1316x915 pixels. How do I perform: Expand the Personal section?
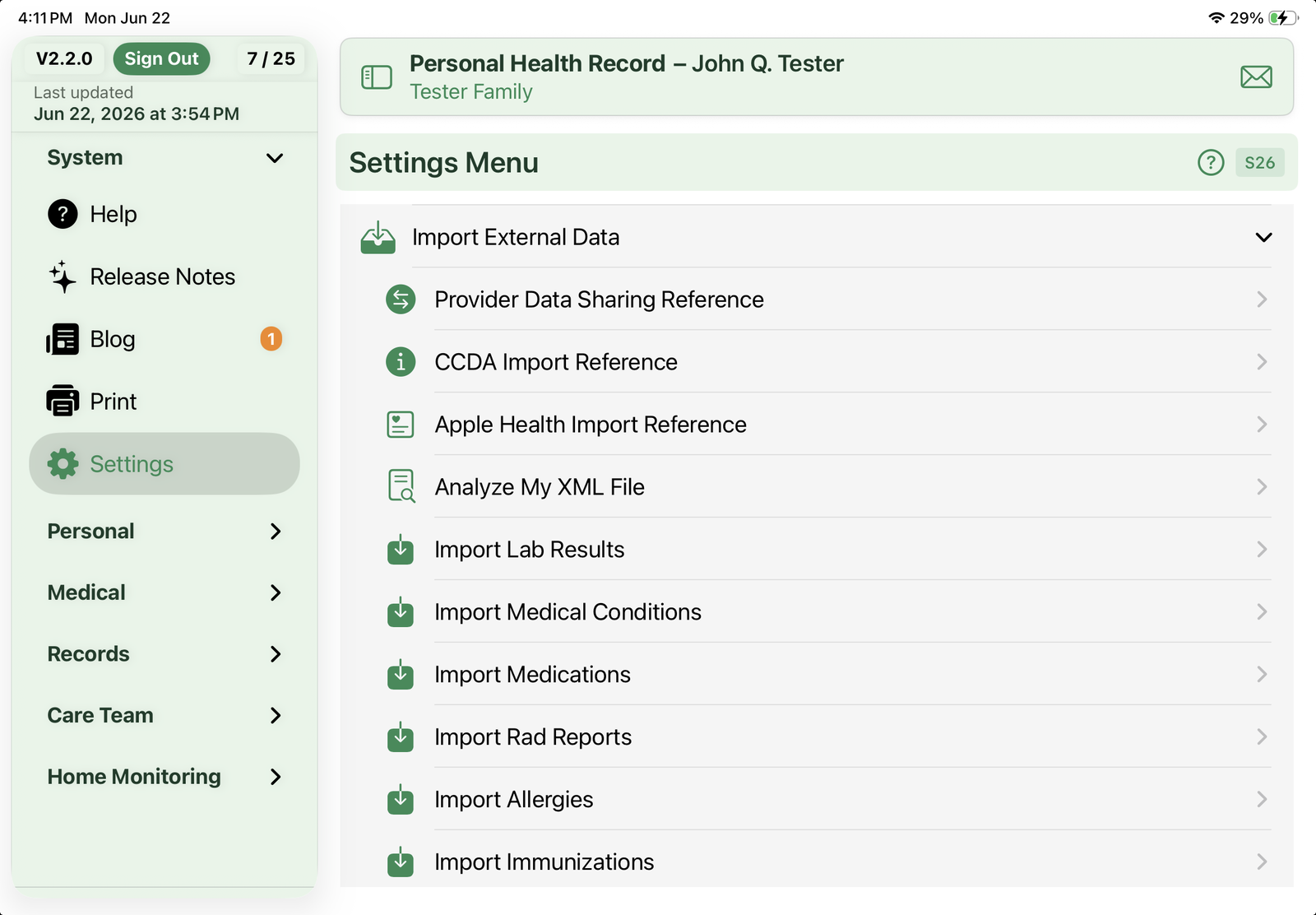coord(164,532)
